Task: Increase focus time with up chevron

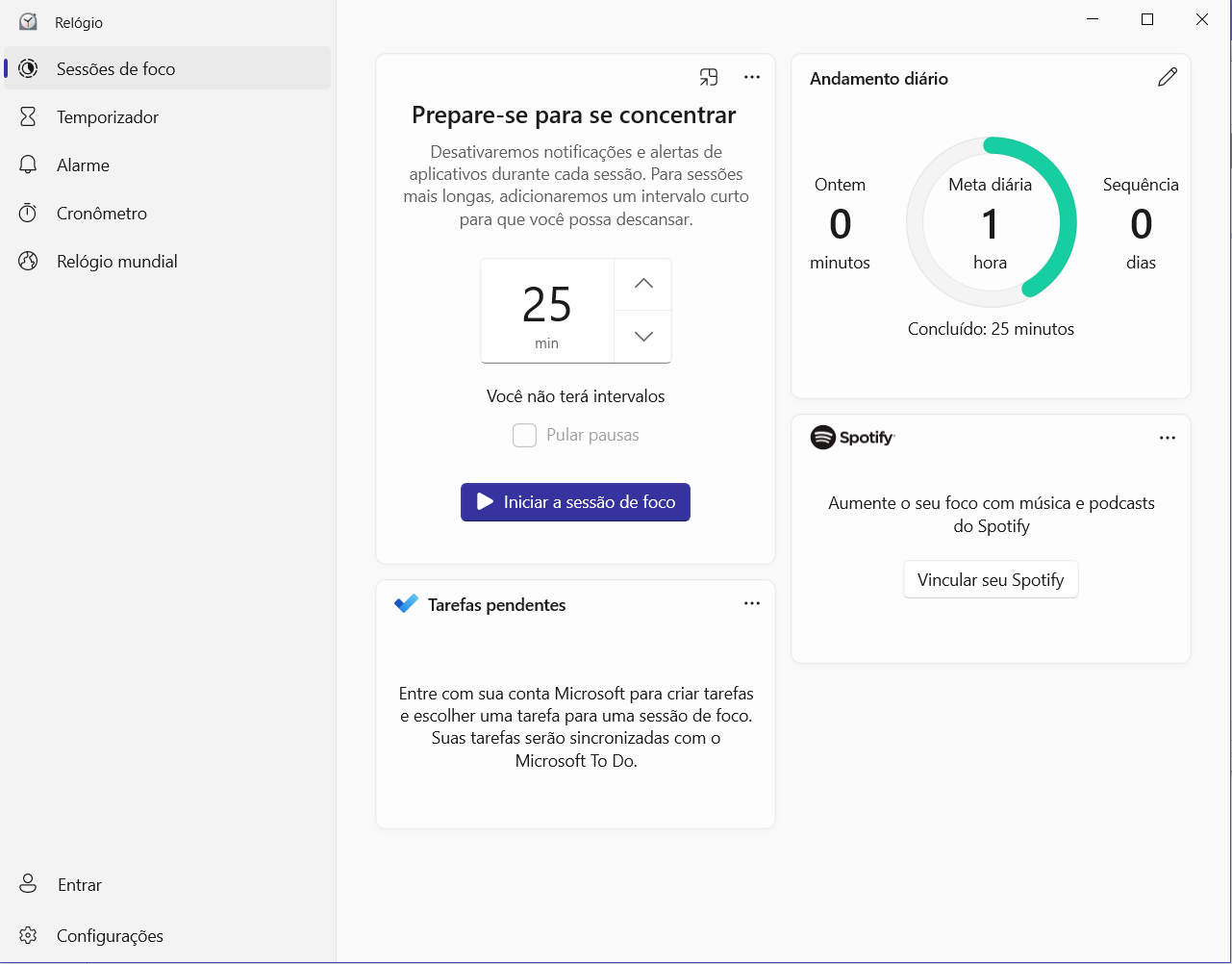Action: (x=643, y=284)
